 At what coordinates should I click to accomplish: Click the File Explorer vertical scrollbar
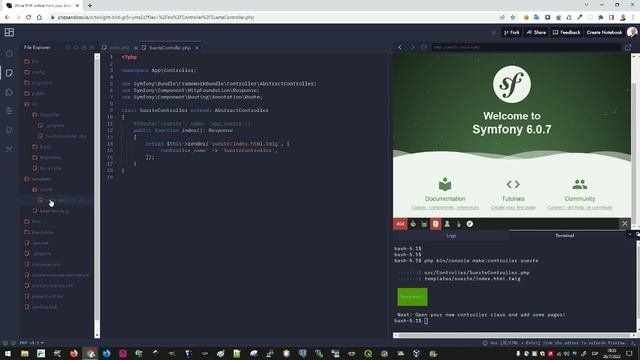tap(97, 196)
